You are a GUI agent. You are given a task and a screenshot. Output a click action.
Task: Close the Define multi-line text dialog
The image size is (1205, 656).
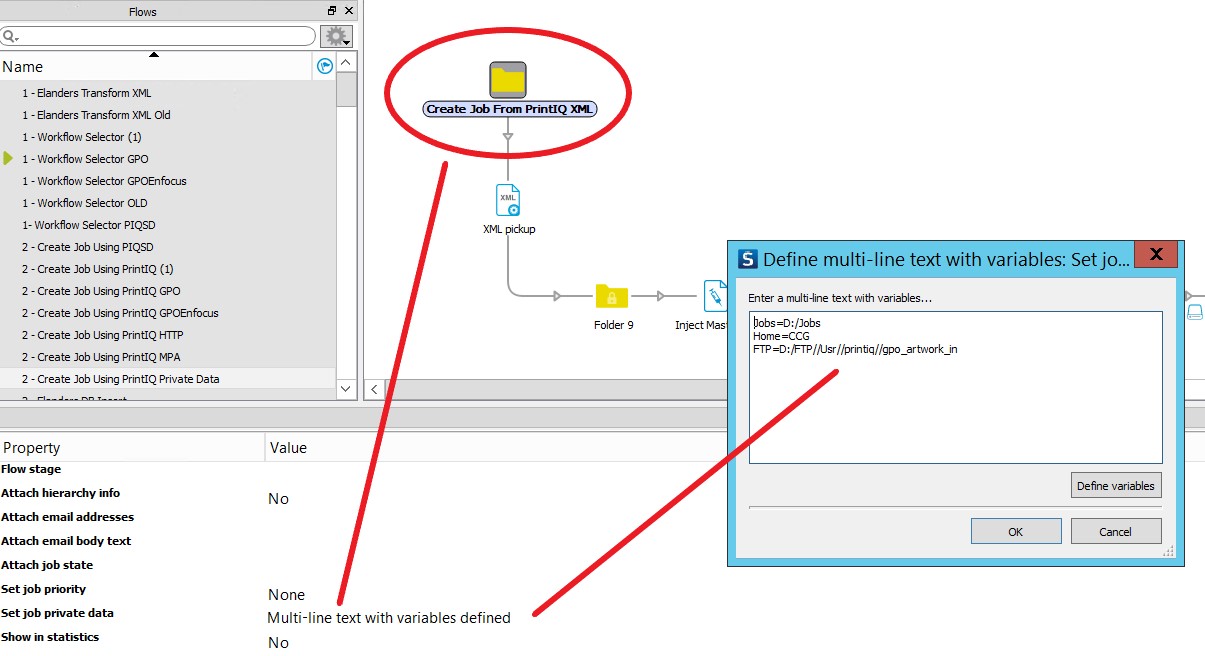coord(1156,255)
